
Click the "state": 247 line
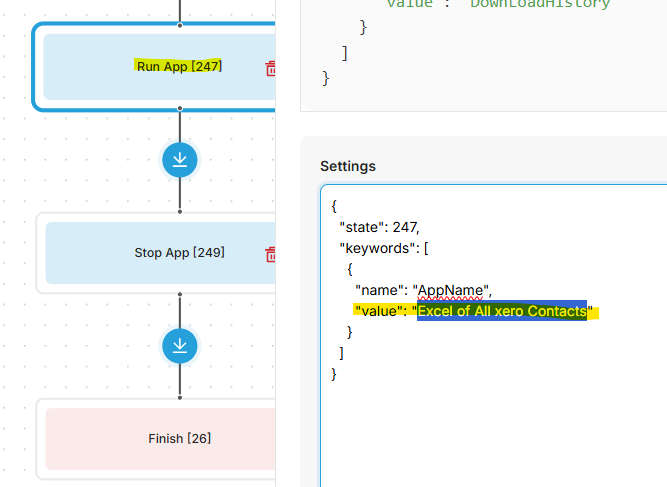point(379,227)
